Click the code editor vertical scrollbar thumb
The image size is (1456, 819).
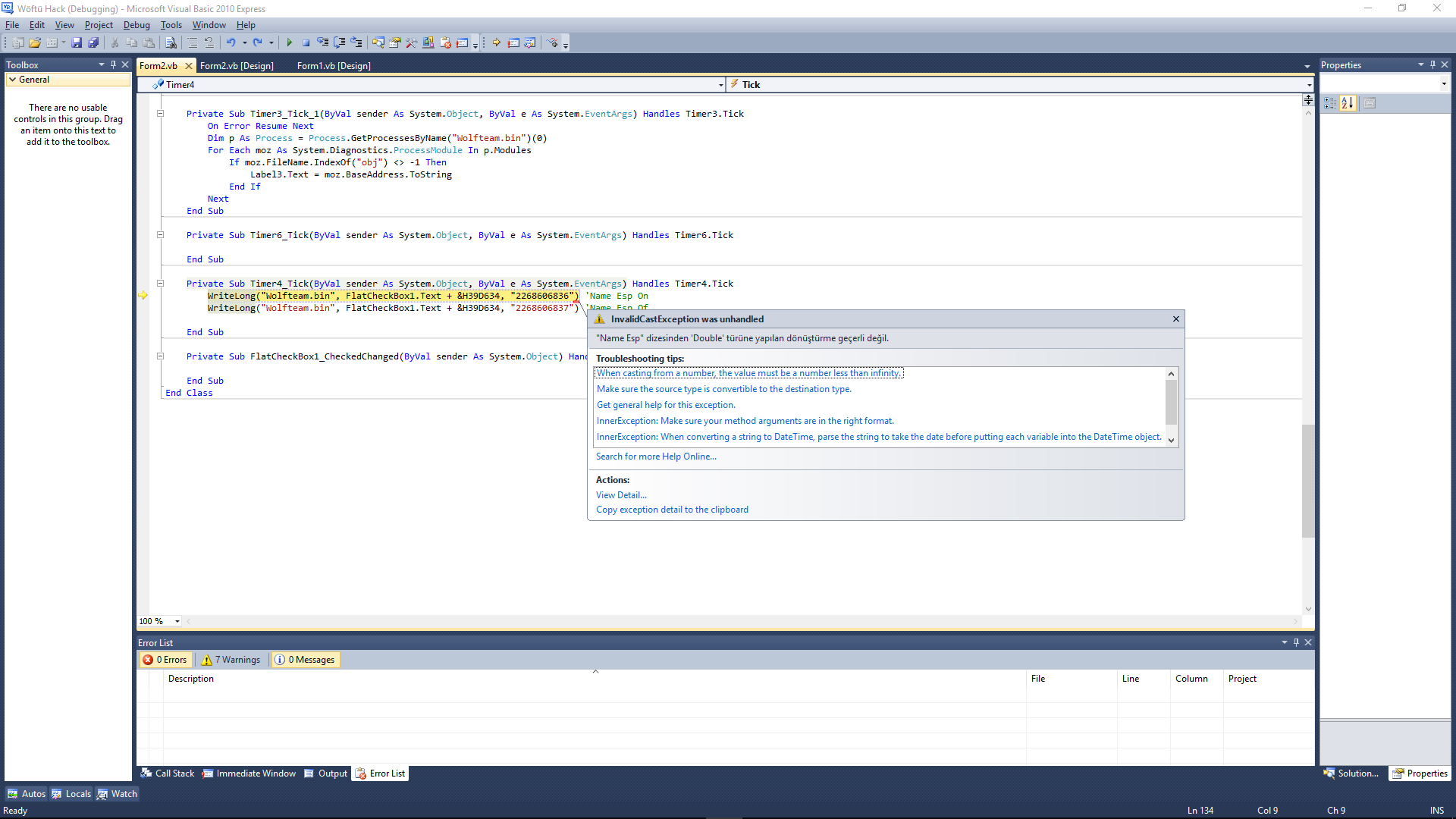click(x=1308, y=481)
